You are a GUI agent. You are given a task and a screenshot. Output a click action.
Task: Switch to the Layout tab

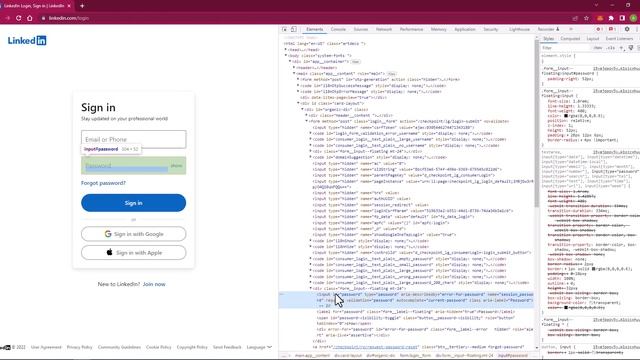[x=593, y=39]
